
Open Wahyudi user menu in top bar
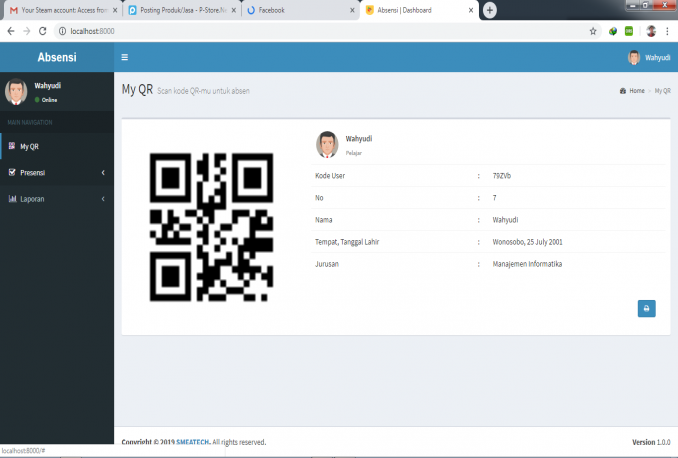tap(649, 57)
